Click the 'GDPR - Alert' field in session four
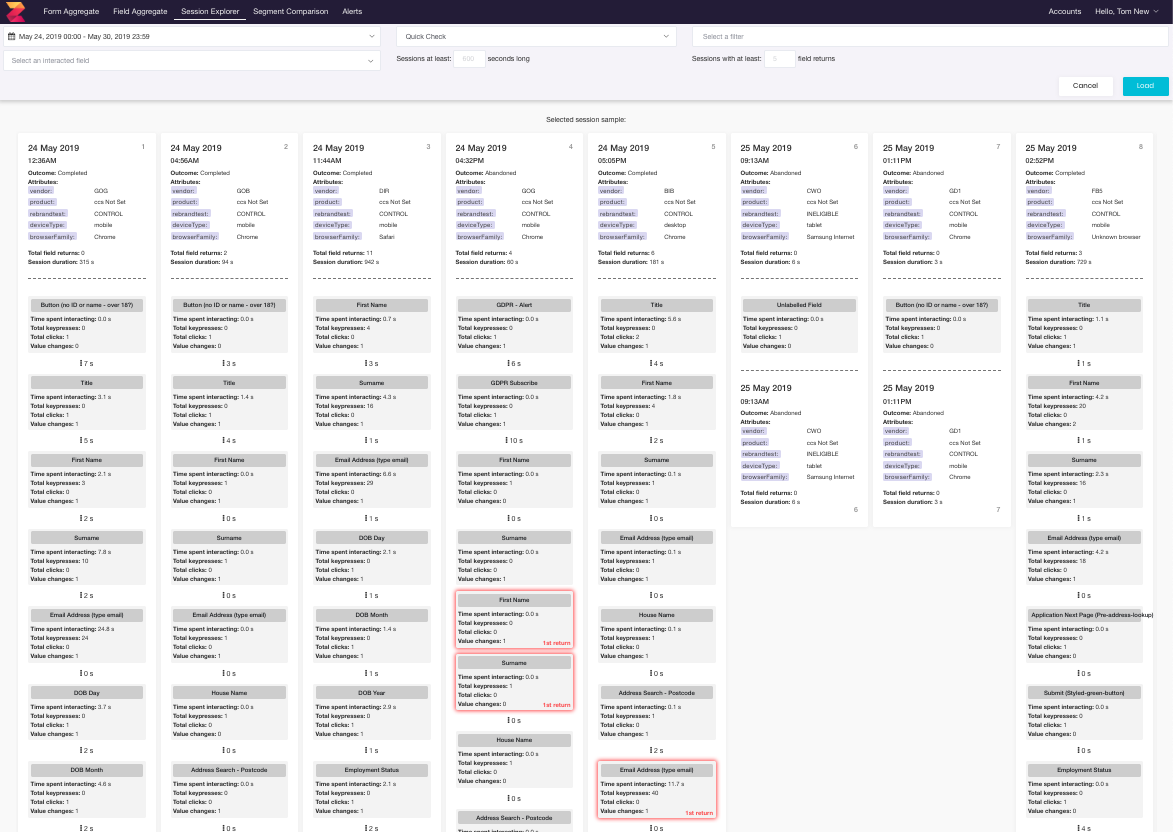This screenshot has width=1173, height=832. point(514,304)
